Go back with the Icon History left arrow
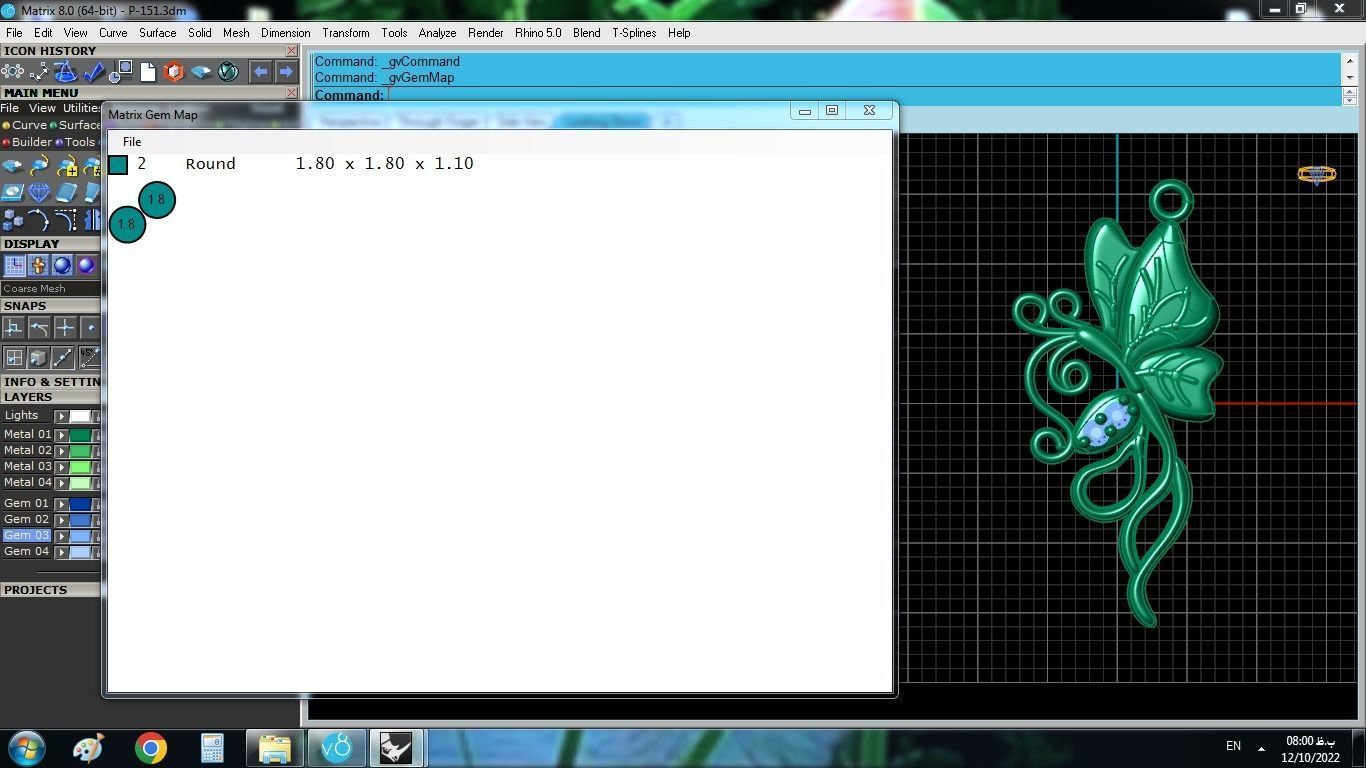Screen dimensions: 1366x768 click(260, 71)
